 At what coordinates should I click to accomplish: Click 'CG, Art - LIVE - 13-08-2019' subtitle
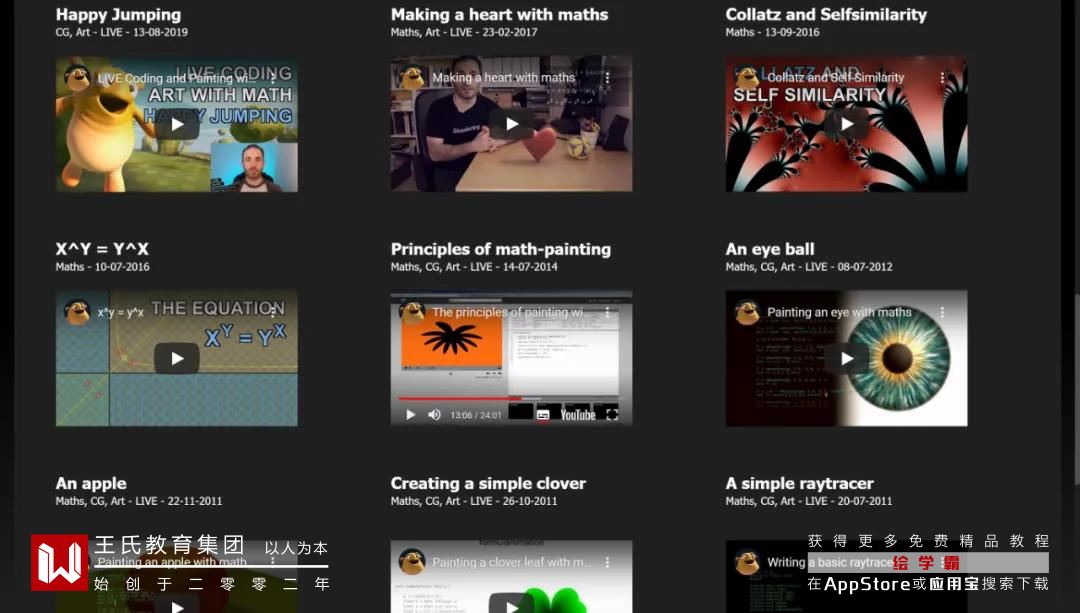point(122,32)
